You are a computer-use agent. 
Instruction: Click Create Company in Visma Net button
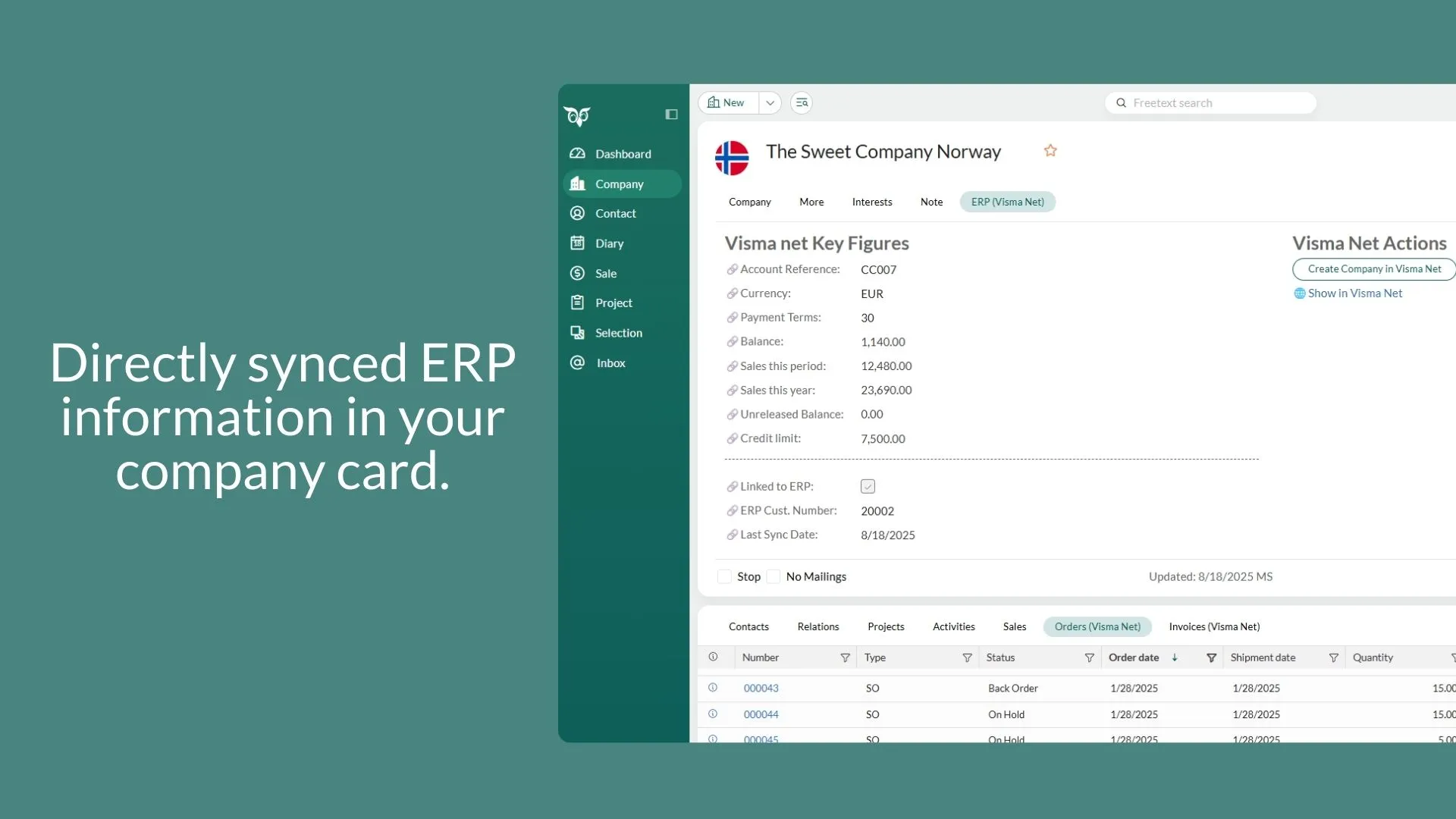[1373, 269]
